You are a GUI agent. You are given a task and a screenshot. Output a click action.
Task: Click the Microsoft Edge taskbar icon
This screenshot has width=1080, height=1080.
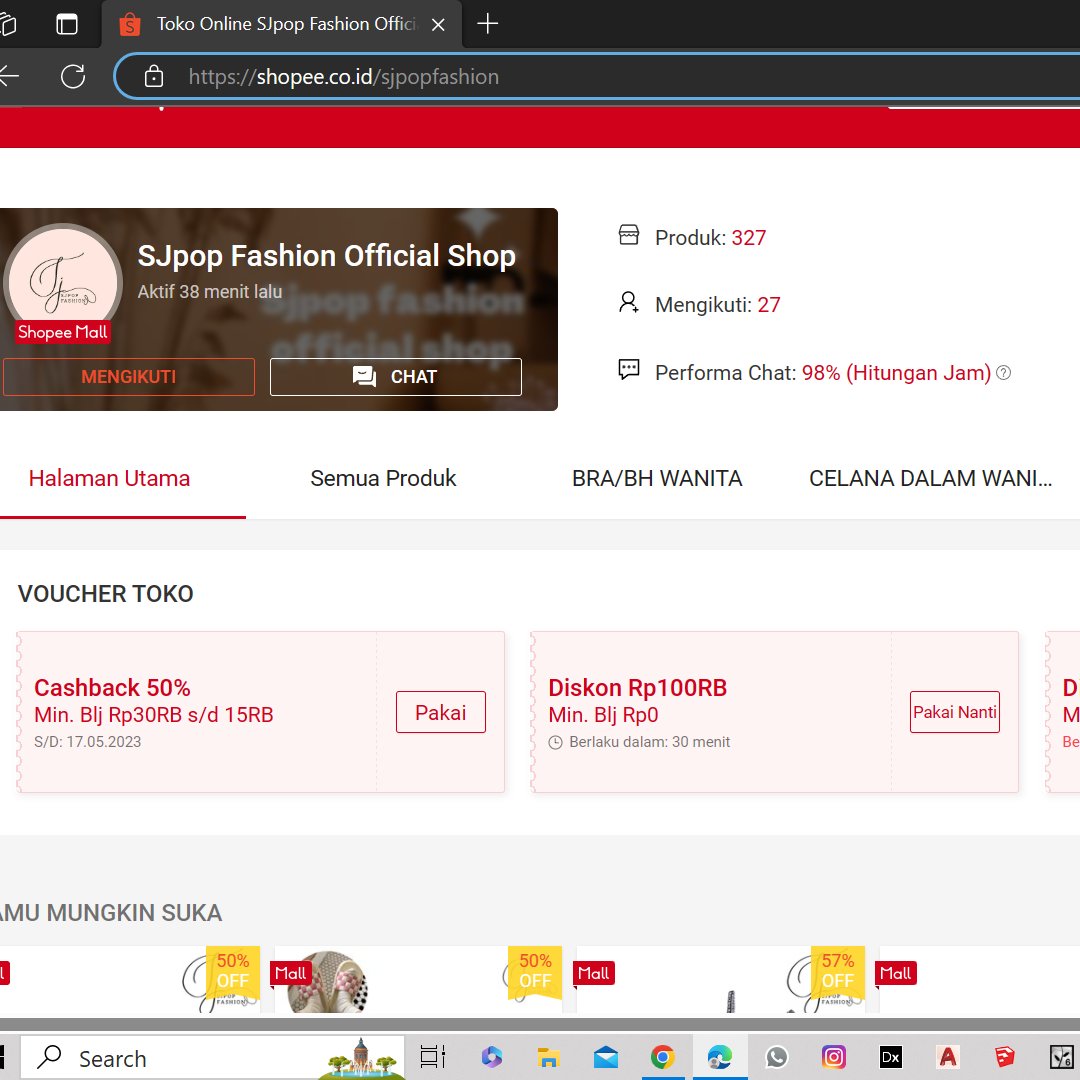point(720,1057)
